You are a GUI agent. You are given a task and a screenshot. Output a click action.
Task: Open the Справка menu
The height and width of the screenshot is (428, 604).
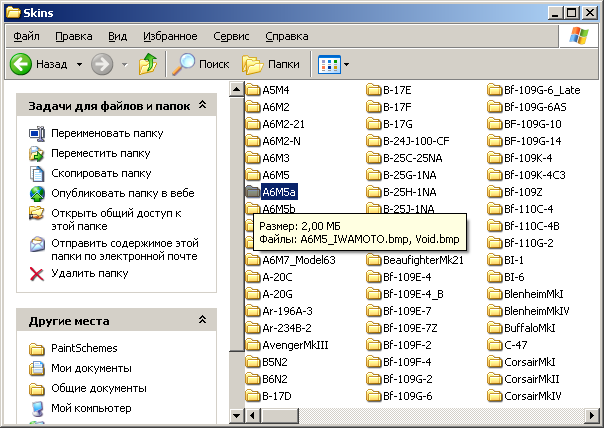click(287, 36)
